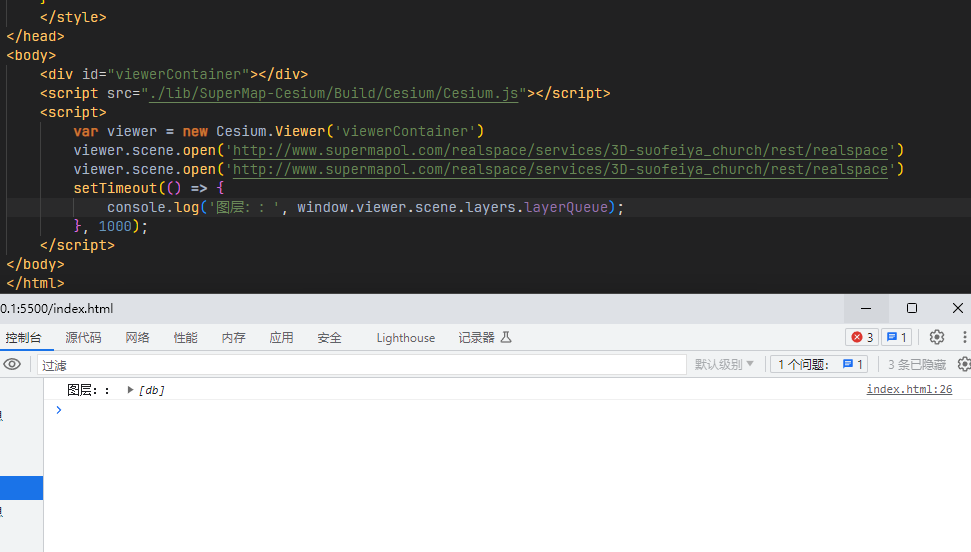Screen dimensions: 971x552
Task: Focus the 过滤 filter input
Action: (362, 364)
